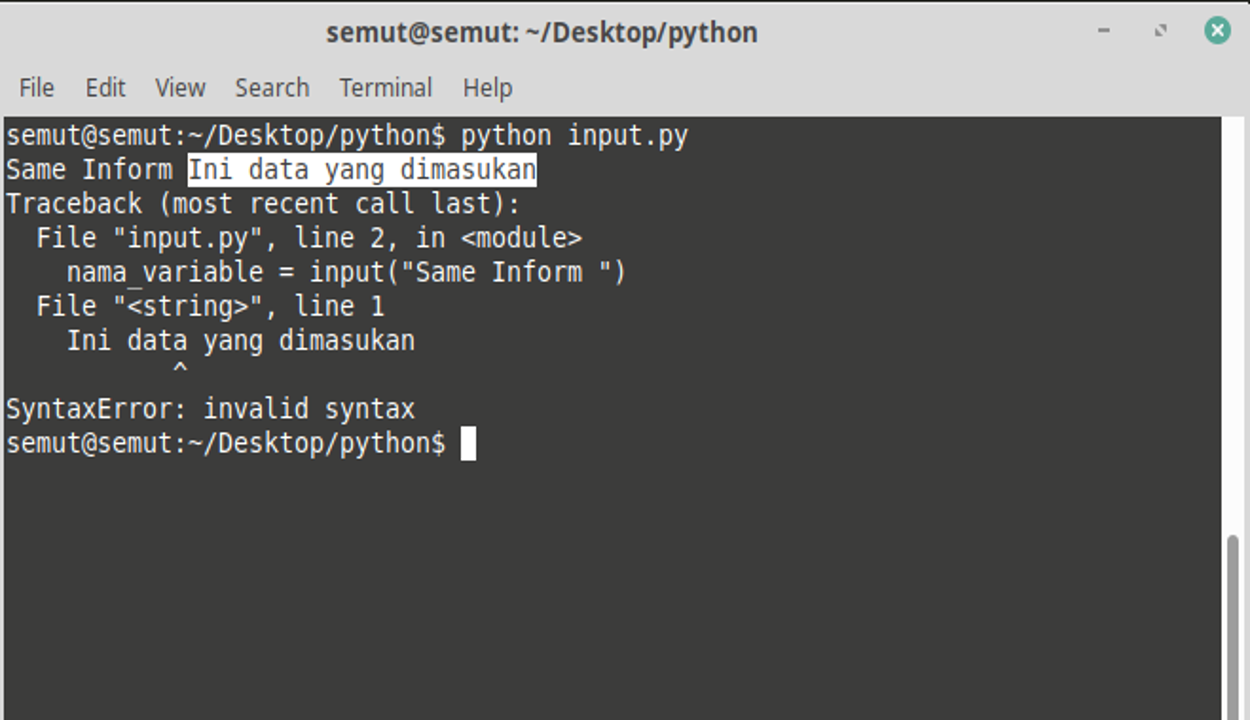
Task: Open the Search menu
Action: point(272,88)
